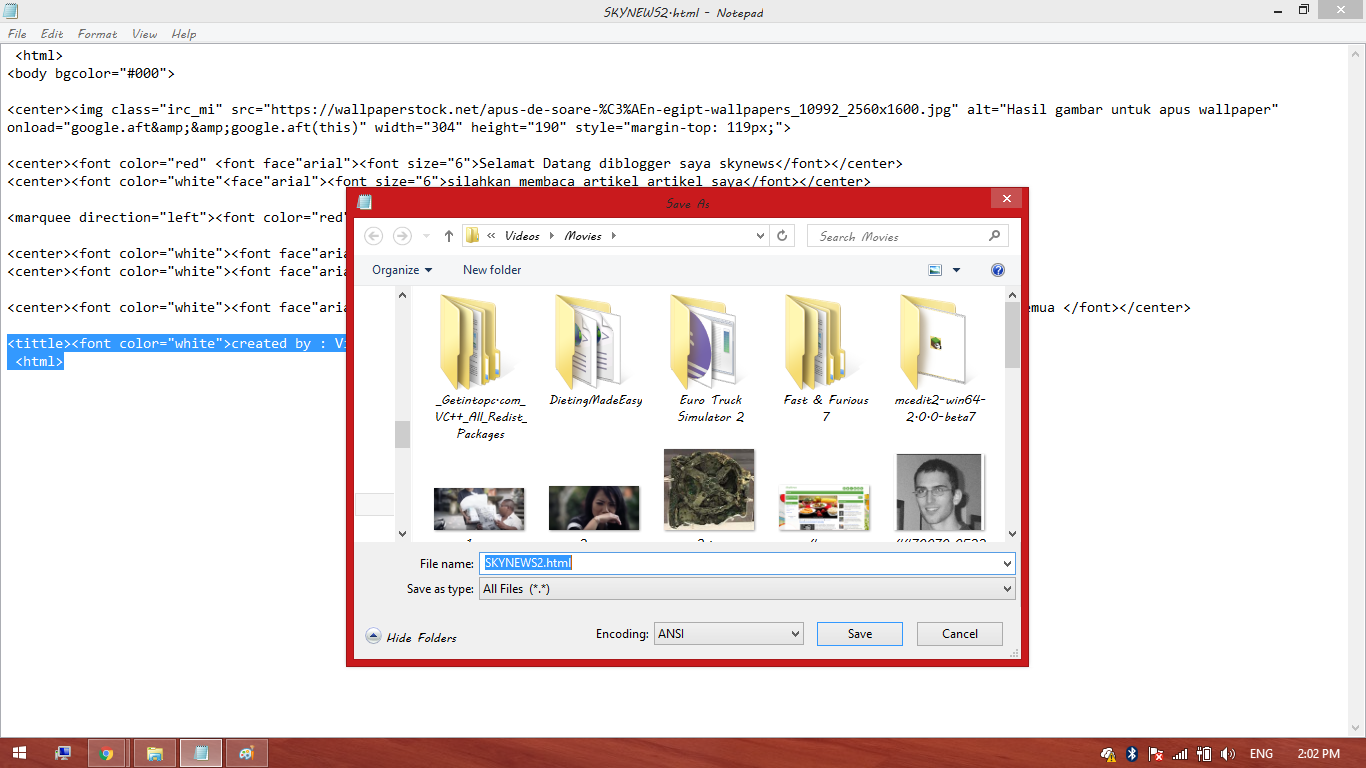
Task: Refresh the Movies folder contents
Action: click(782, 235)
